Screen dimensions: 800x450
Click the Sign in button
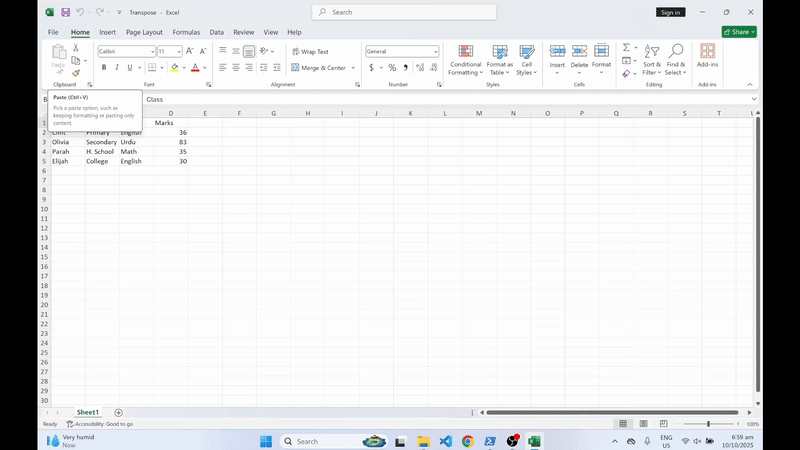tap(670, 12)
